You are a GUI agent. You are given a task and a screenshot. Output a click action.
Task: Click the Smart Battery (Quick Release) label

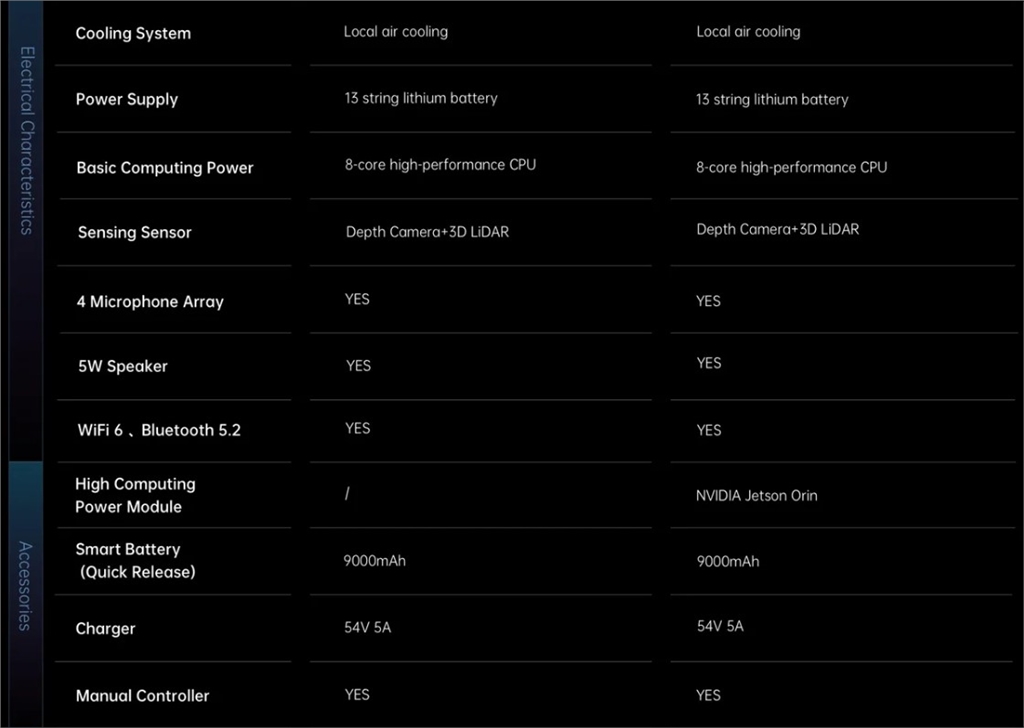click(x=135, y=560)
